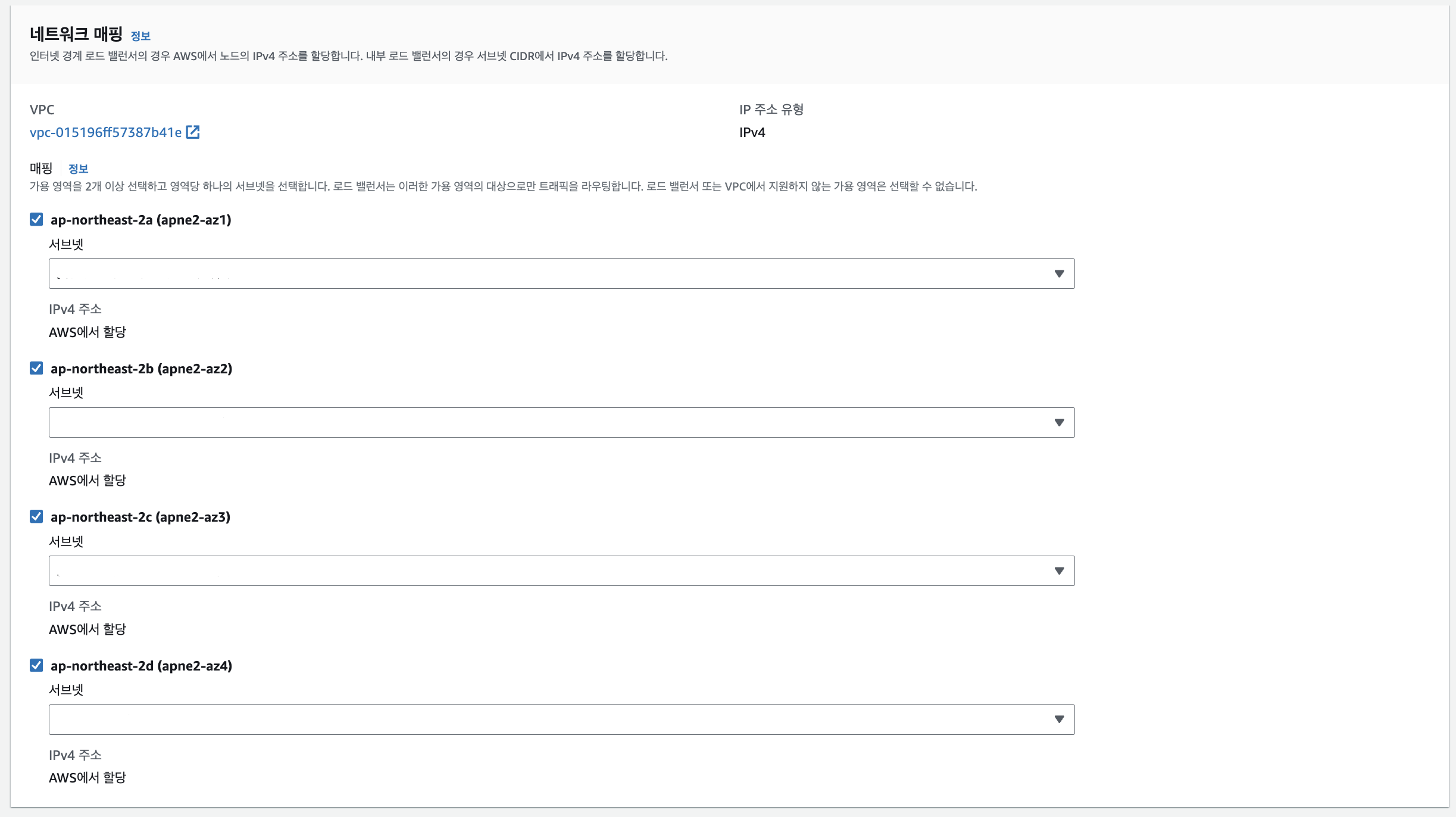Open the vpc-015196ff57387b41e link
Viewport: 1456px width, 817px height.
pos(105,132)
